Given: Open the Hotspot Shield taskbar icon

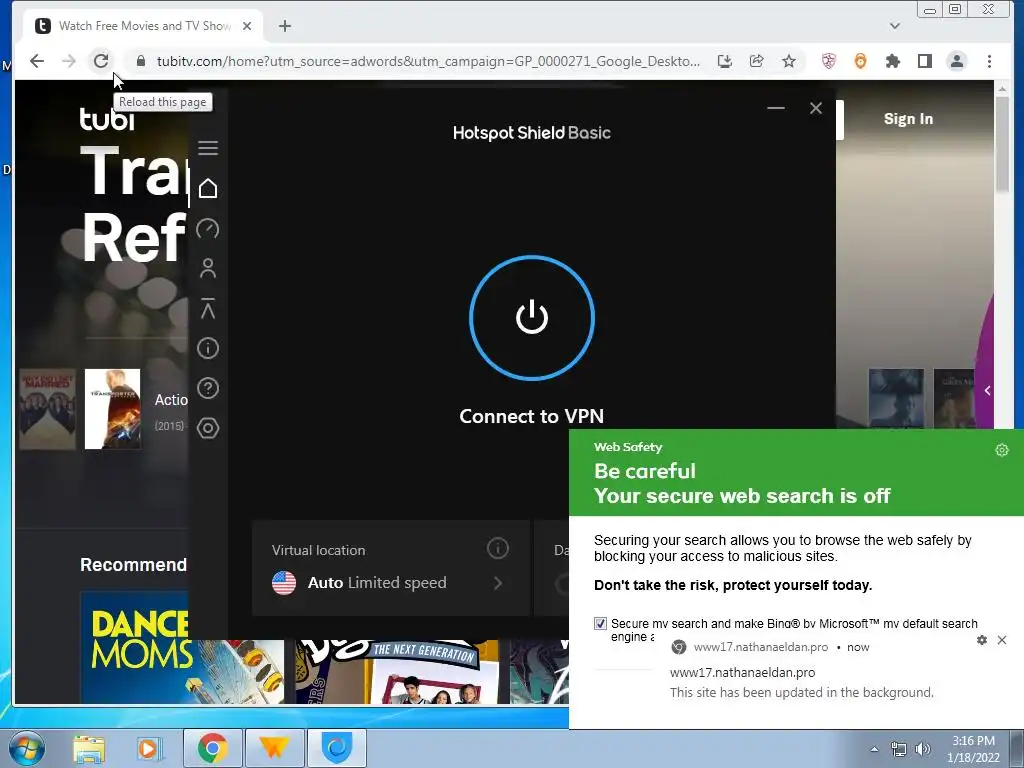Looking at the screenshot, I should (337, 748).
